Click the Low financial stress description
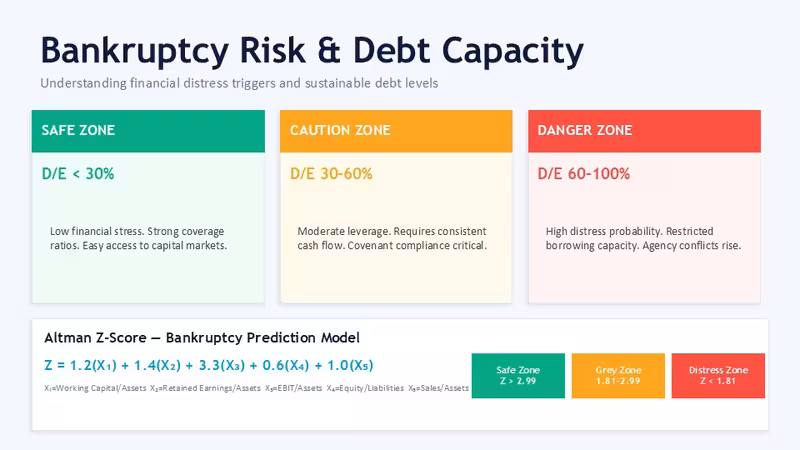Image resolution: width=800 pixels, height=450 pixels. coord(138,238)
